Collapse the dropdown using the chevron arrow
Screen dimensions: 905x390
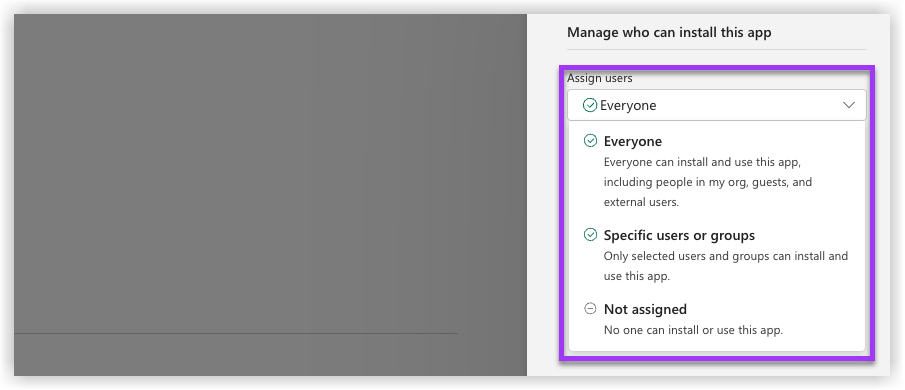(848, 105)
